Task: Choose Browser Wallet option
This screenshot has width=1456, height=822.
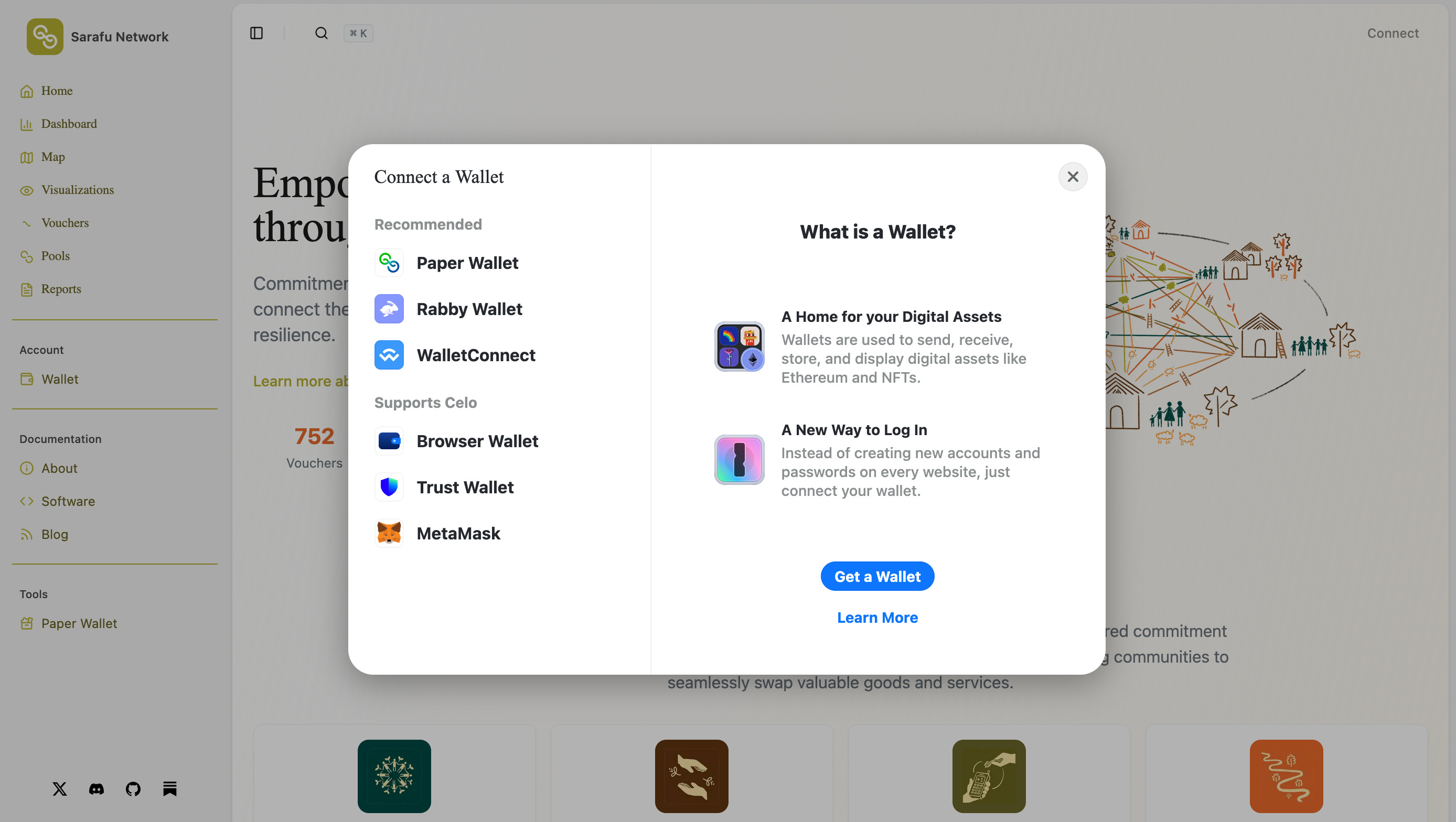Action: coord(476,441)
